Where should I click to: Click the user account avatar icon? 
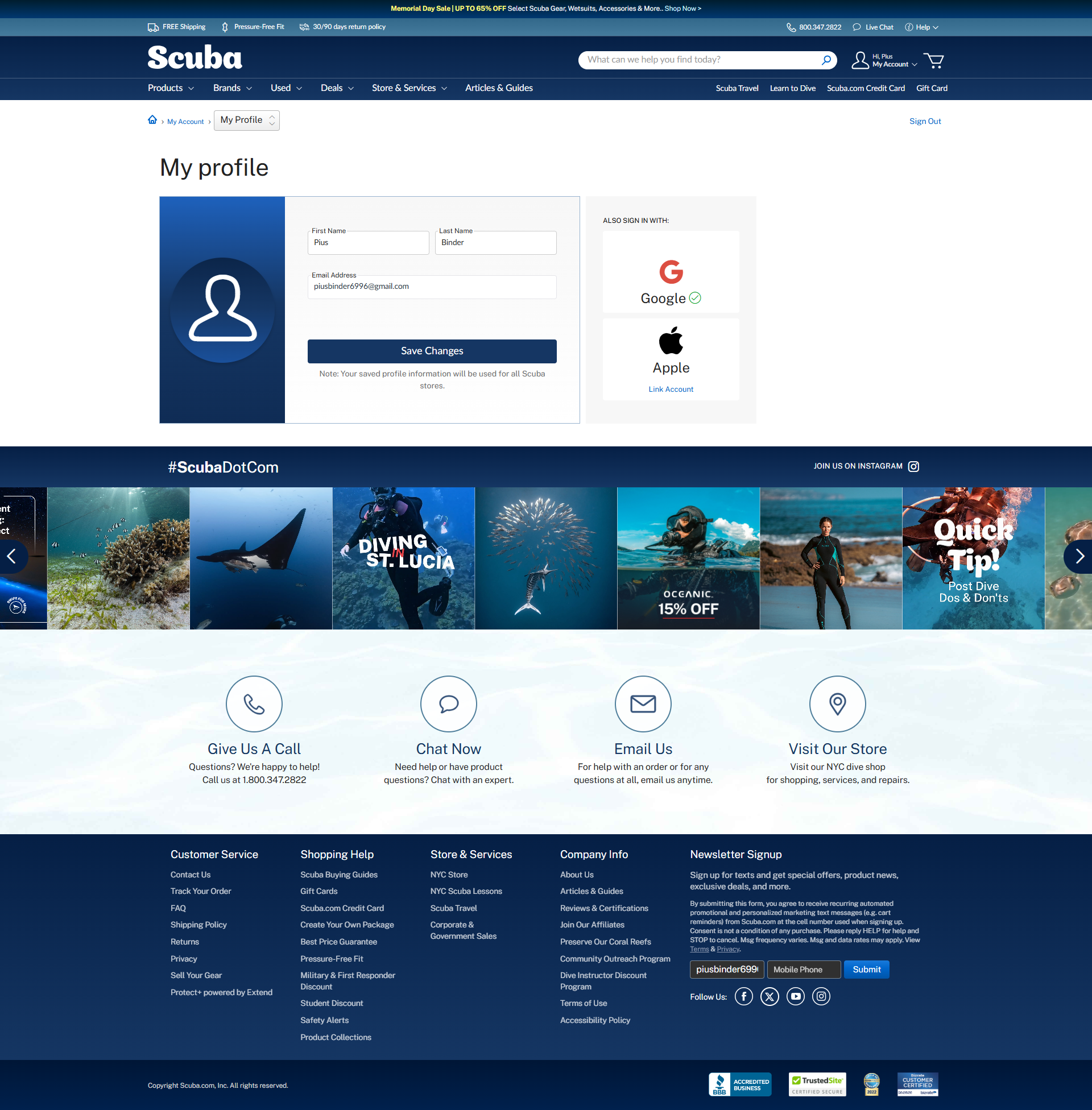(x=860, y=60)
